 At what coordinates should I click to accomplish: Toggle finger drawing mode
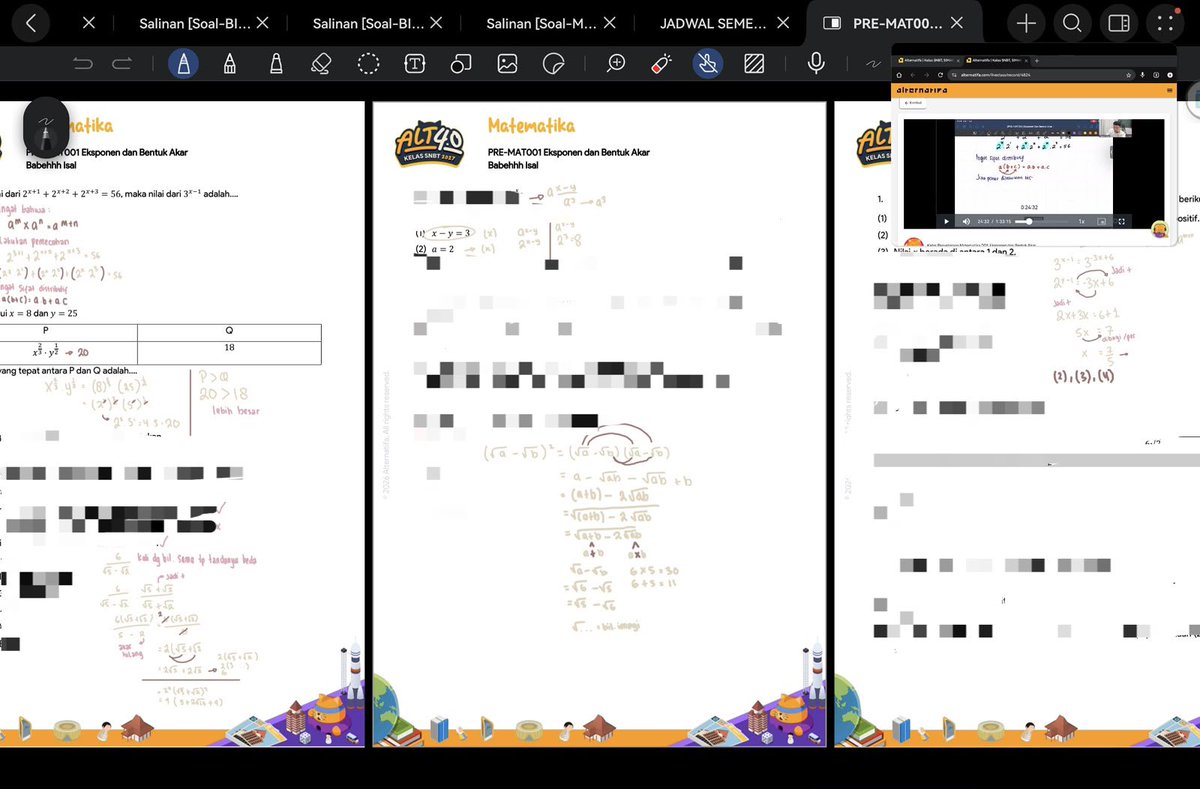(x=707, y=64)
